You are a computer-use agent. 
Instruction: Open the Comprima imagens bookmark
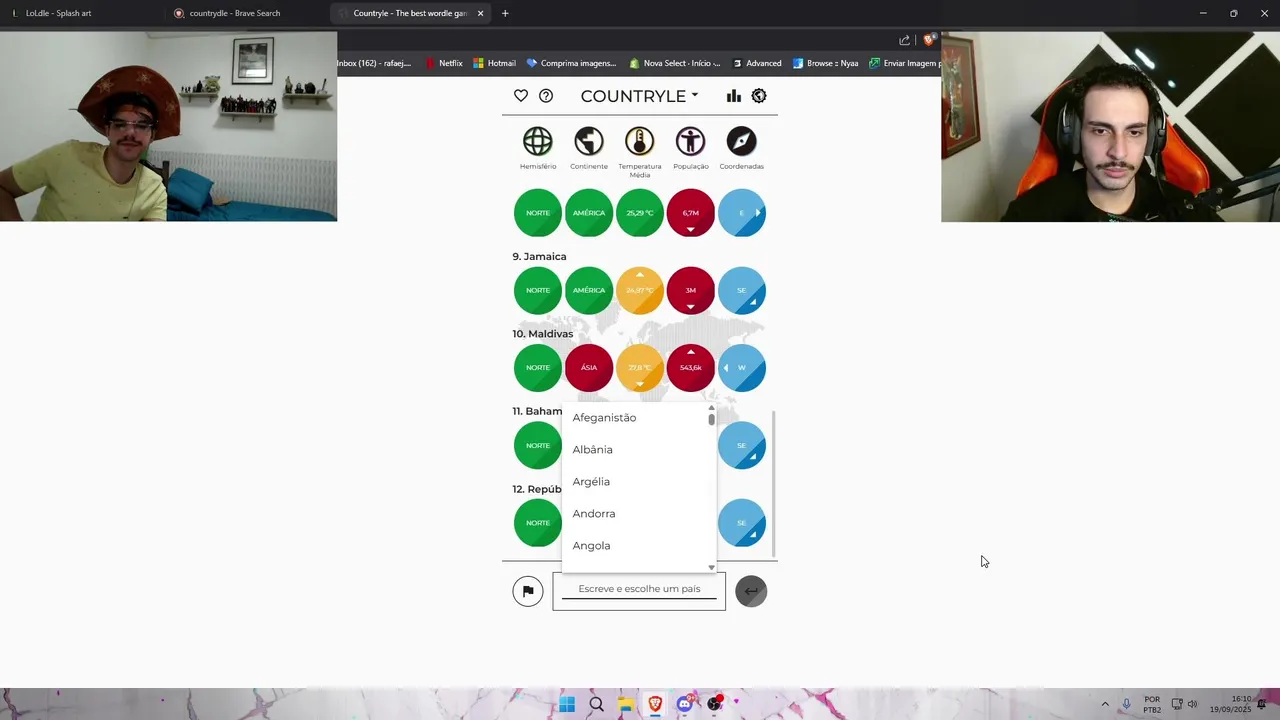coord(571,63)
